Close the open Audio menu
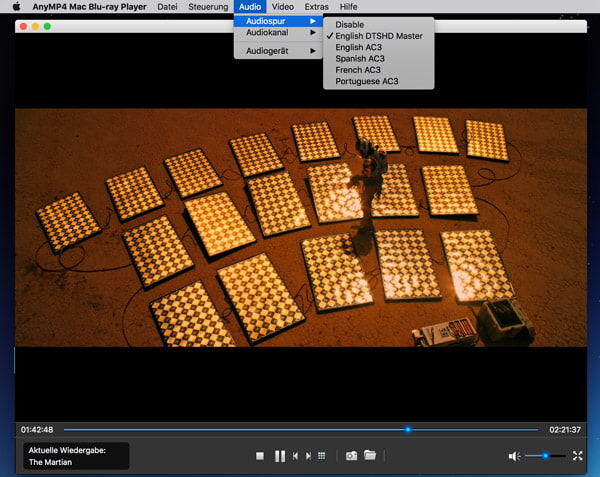 click(250, 7)
